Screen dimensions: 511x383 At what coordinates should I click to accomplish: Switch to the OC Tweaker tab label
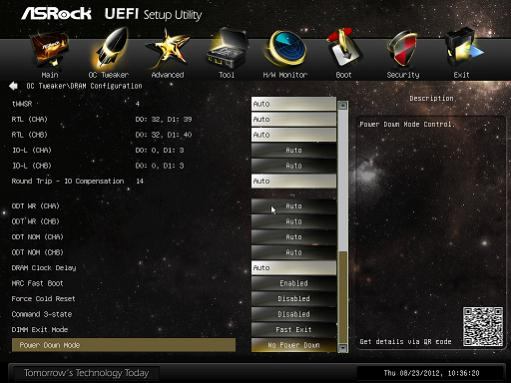point(109,75)
